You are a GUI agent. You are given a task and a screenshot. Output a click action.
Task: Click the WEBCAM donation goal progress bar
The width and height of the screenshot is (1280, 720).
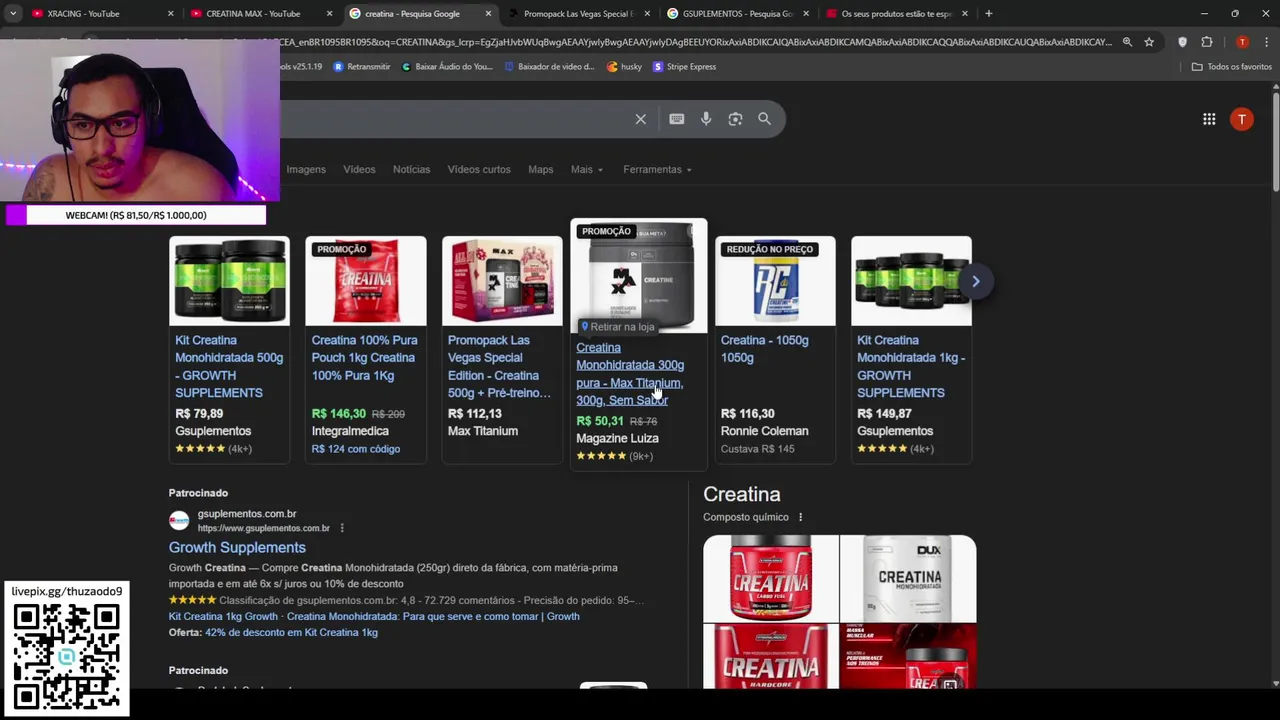pos(136,215)
